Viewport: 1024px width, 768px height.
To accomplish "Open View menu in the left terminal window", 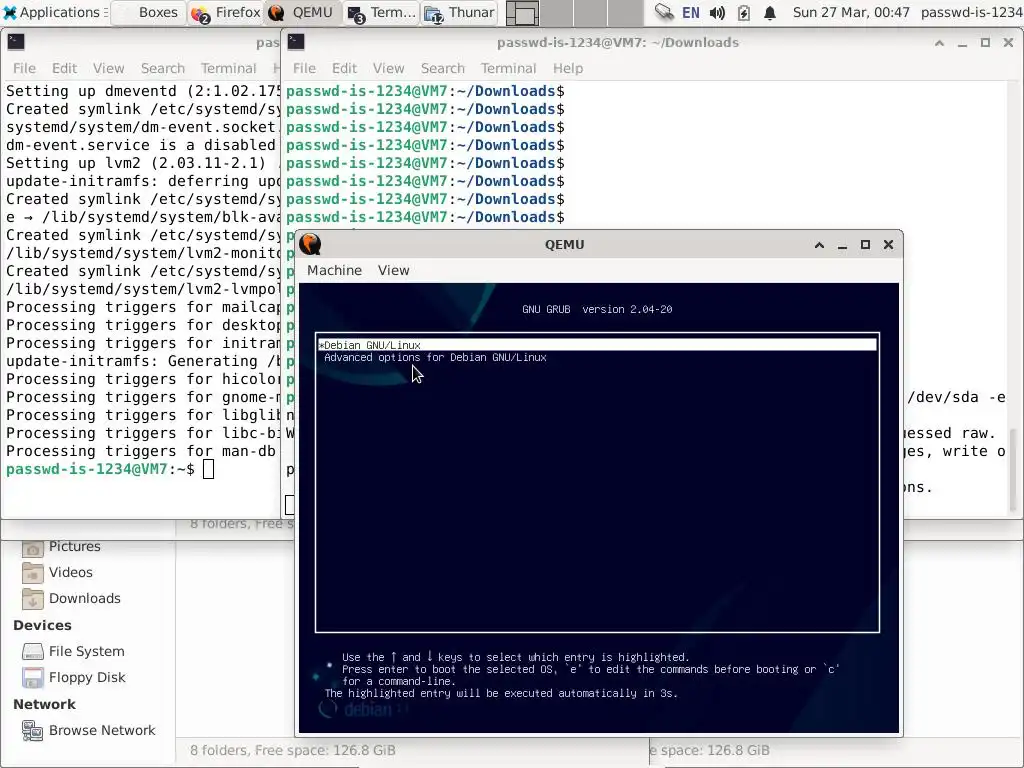I will [x=108, y=68].
